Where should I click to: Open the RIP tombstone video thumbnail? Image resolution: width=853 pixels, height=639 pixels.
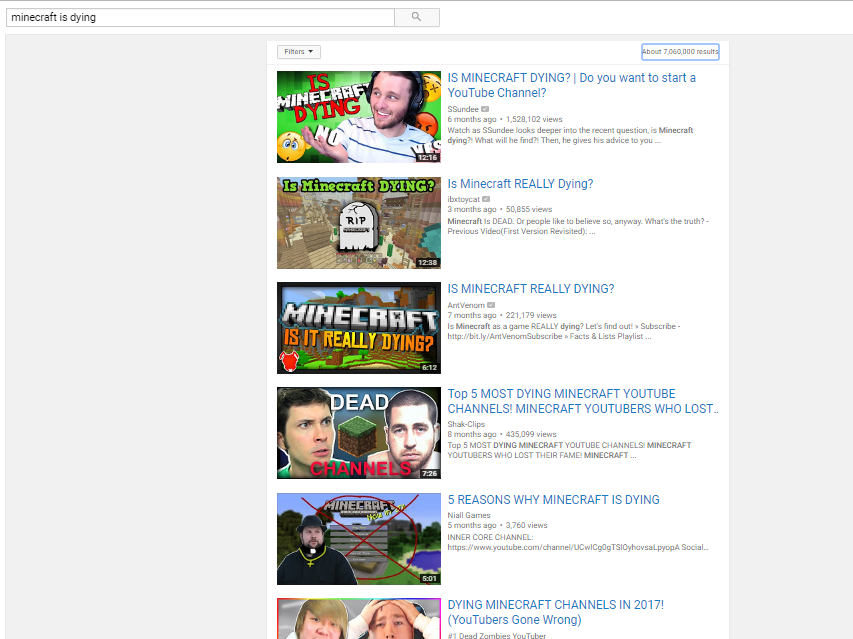[359, 223]
